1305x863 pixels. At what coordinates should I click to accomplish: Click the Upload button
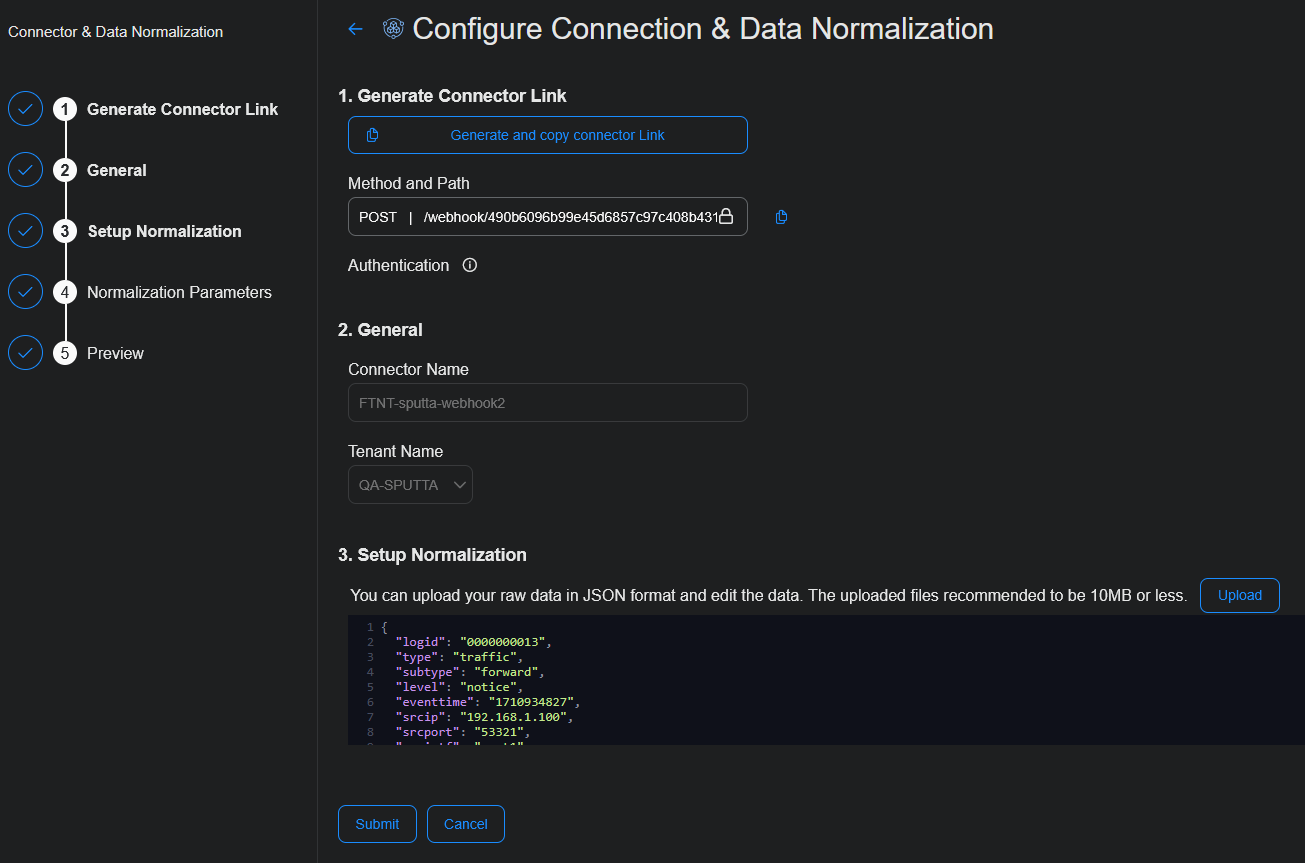click(x=1239, y=595)
